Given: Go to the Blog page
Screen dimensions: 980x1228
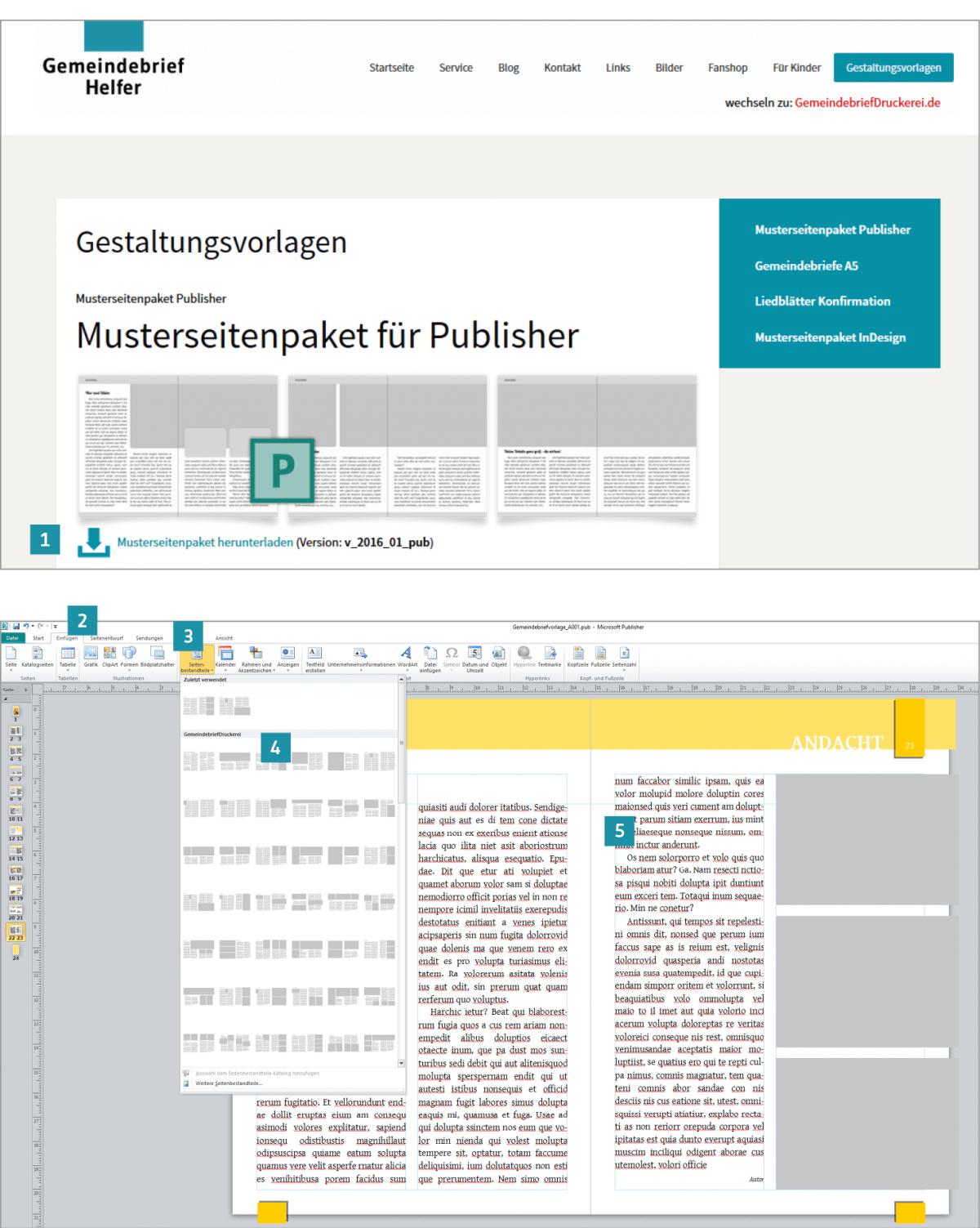Looking at the screenshot, I should [x=508, y=68].
